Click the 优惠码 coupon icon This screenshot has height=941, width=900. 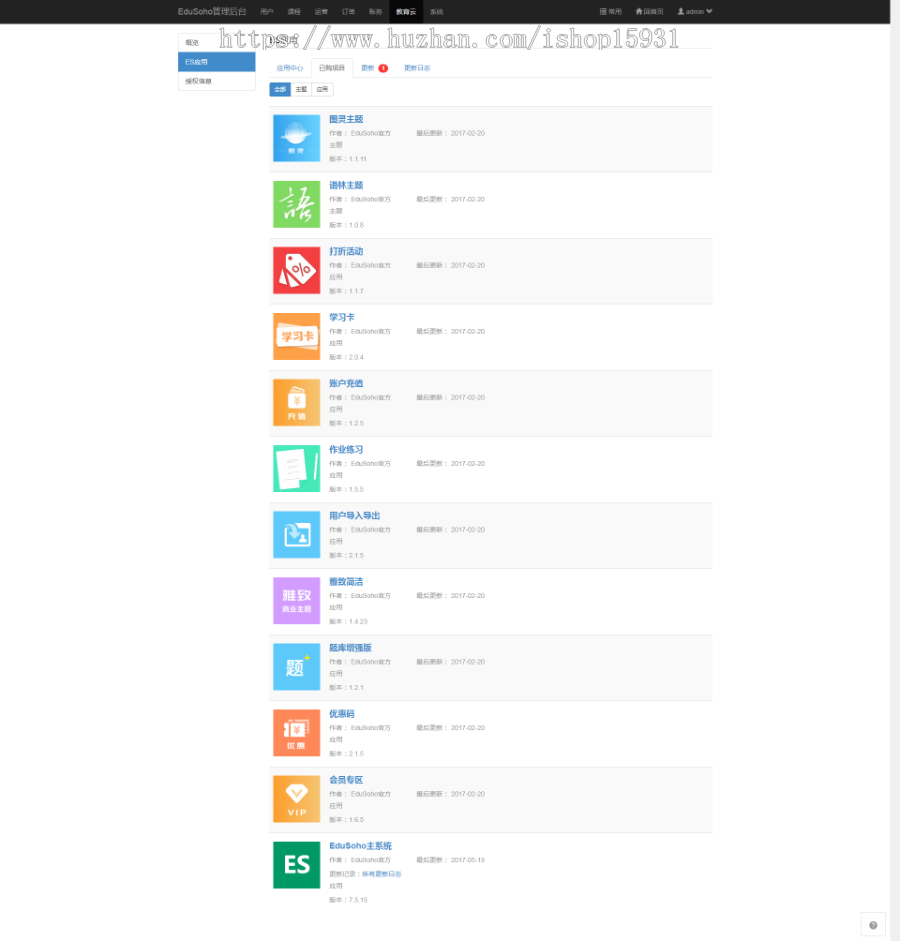(296, 732)
